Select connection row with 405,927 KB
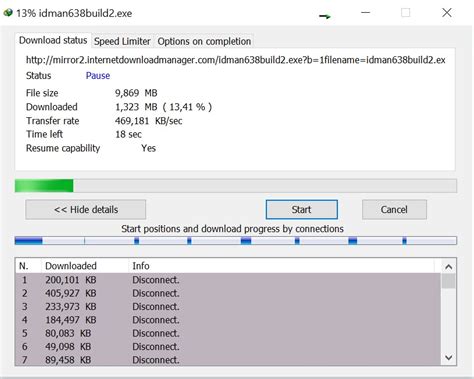The width and height of the screenshot is (474, 379). pos(228,293)
